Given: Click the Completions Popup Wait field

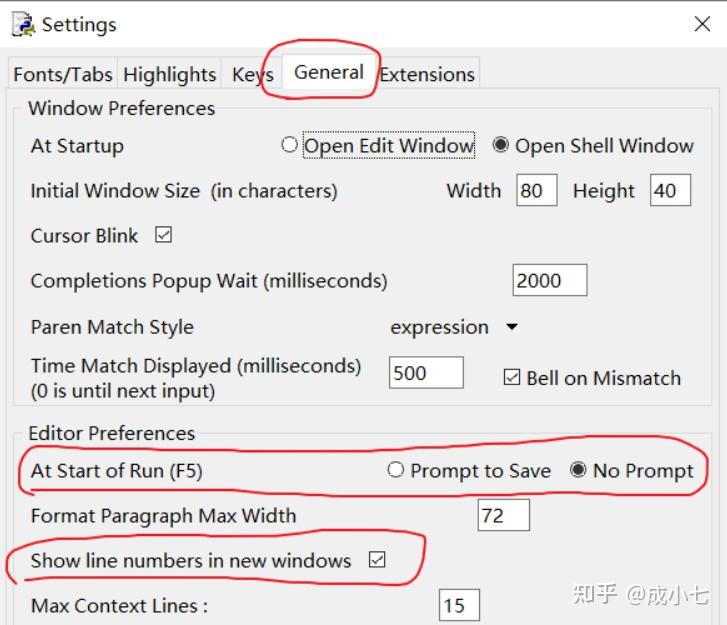Looking at the screenshot, I should [550, 280].
